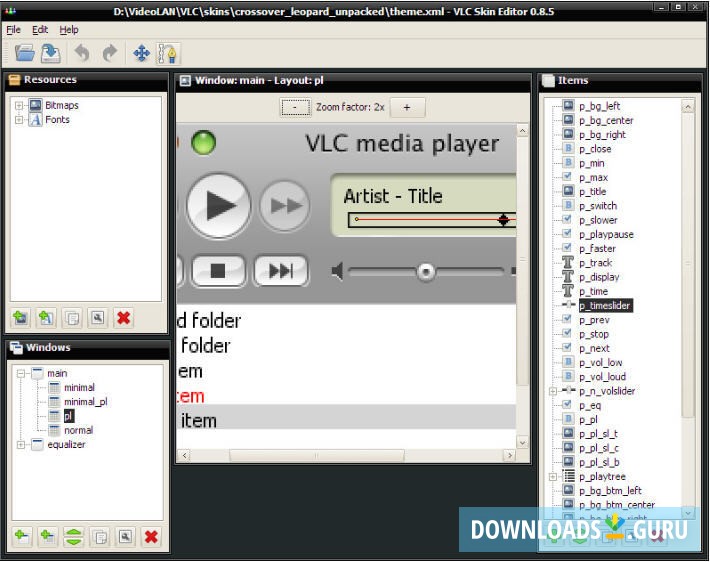This screenshot has height=562, width=710.
Task: Open a skin file via folder icon
Action: [24, 53]
